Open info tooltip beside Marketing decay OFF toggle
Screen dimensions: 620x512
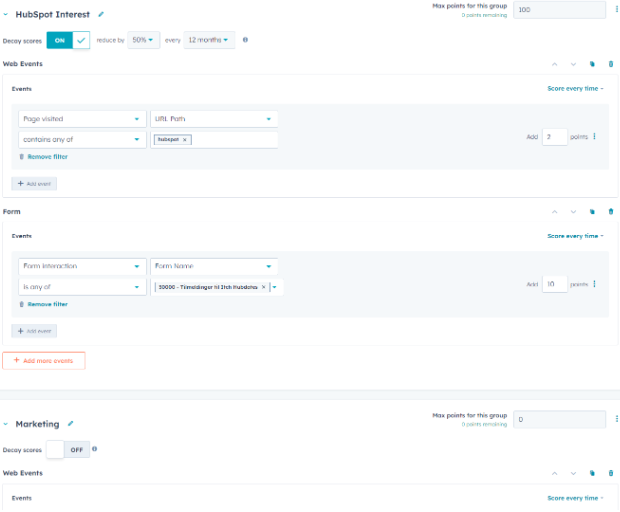[95, 449]
